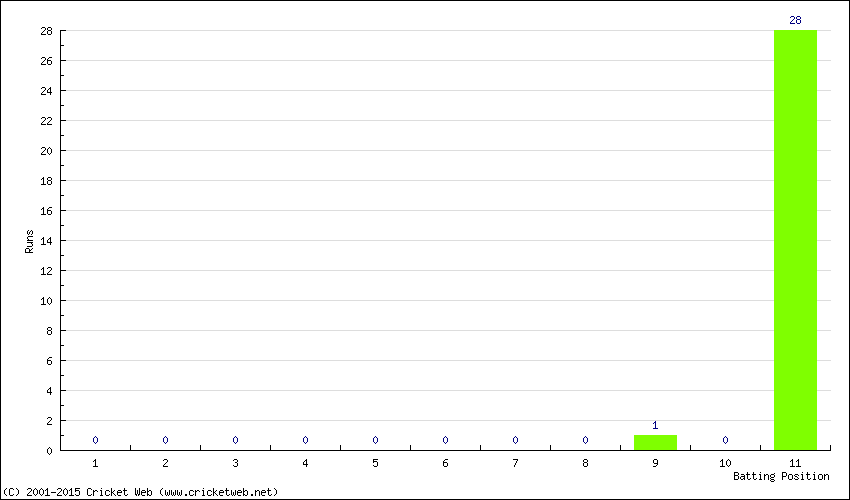Viewport: 850px width, 500px height.
Task: Click x-axis label 8
Action: coord(585,463)
